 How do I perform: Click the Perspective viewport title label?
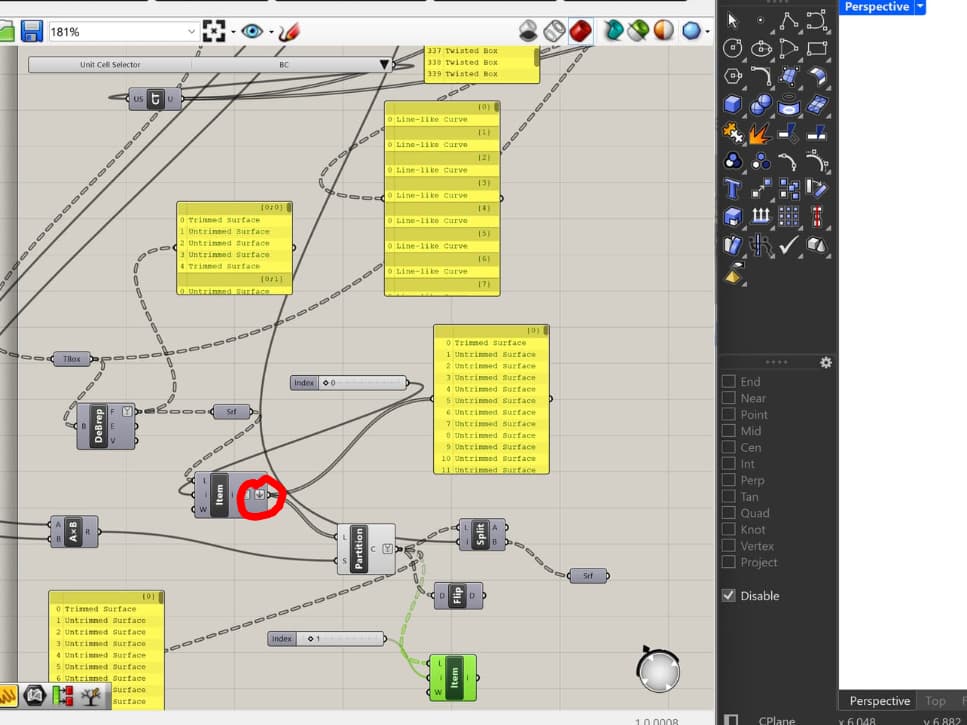click(876, 6)
